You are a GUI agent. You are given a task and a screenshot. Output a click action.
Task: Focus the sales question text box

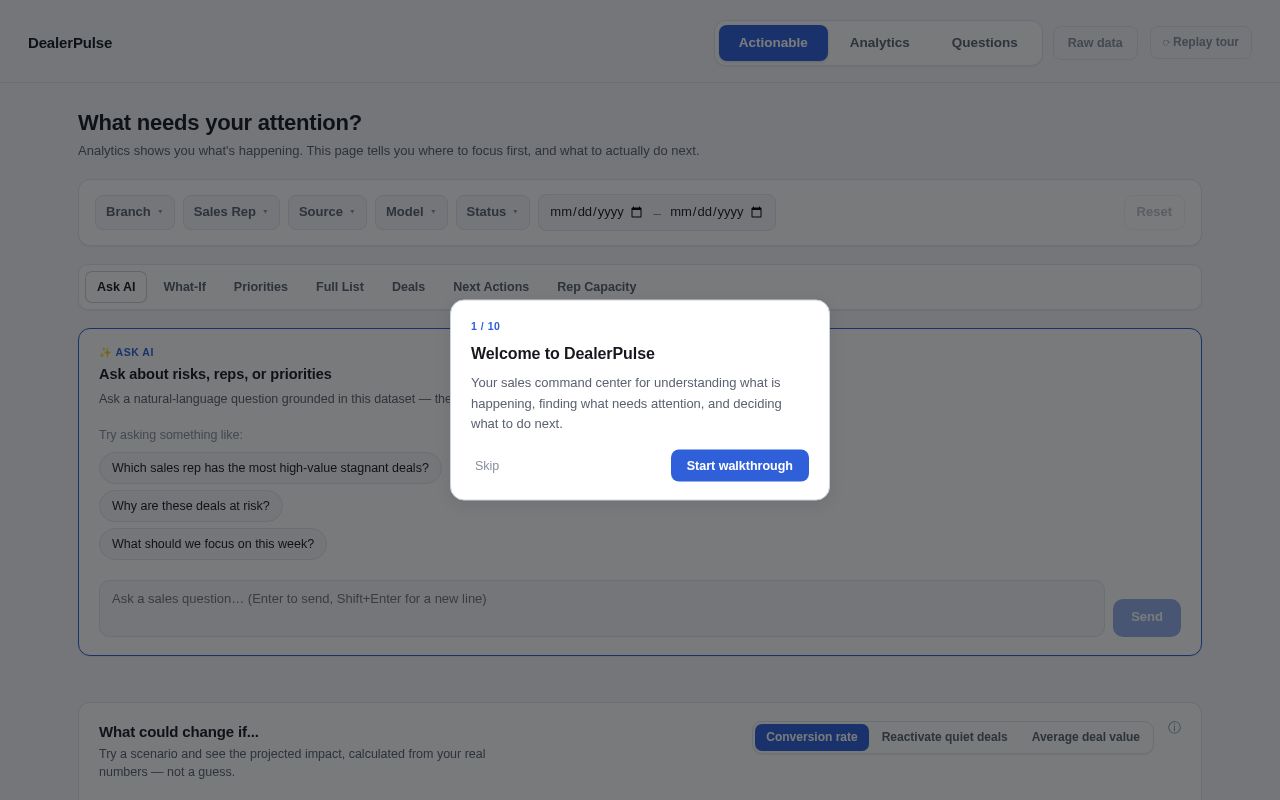(x=602, y=608)
